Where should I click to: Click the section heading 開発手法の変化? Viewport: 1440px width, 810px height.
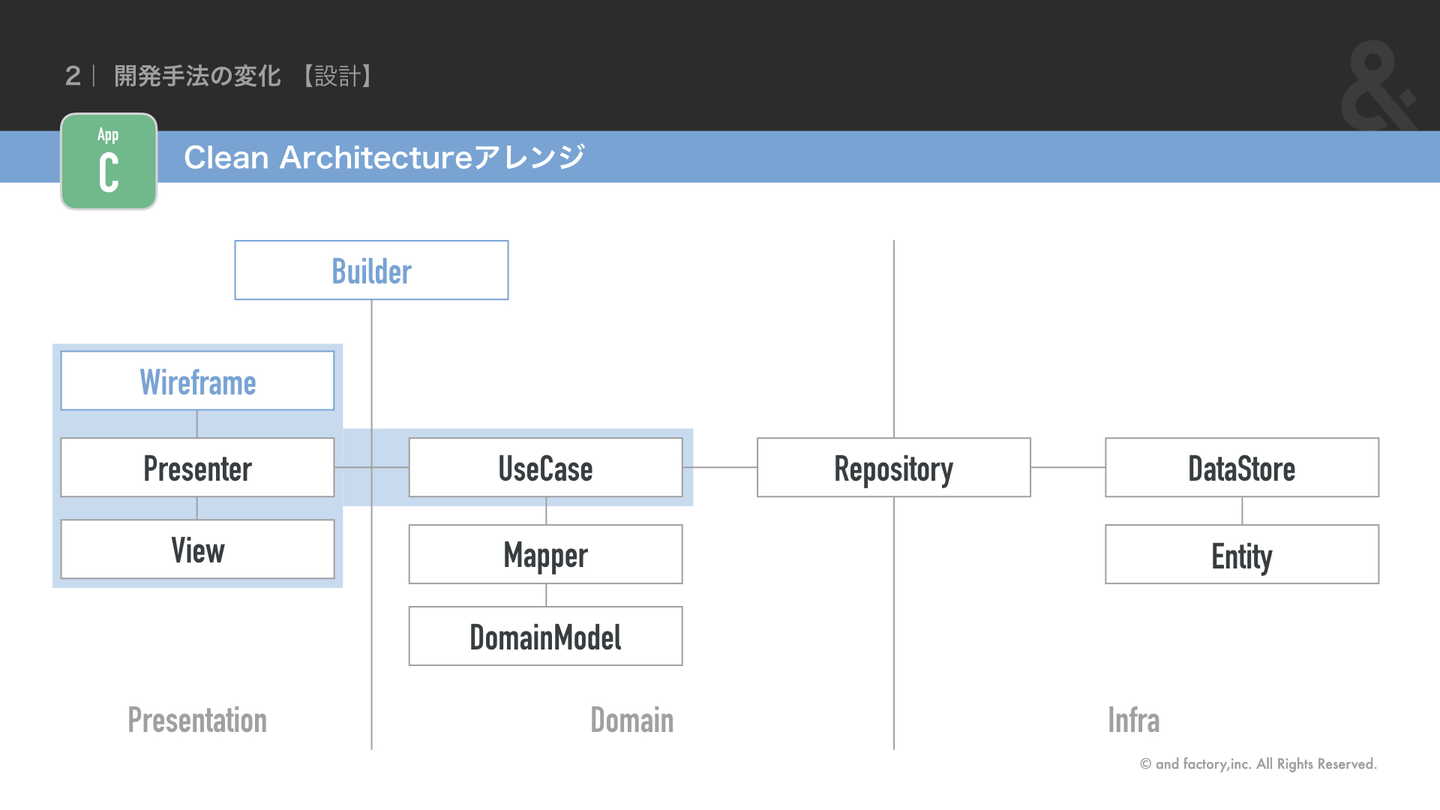pos(197,76)
